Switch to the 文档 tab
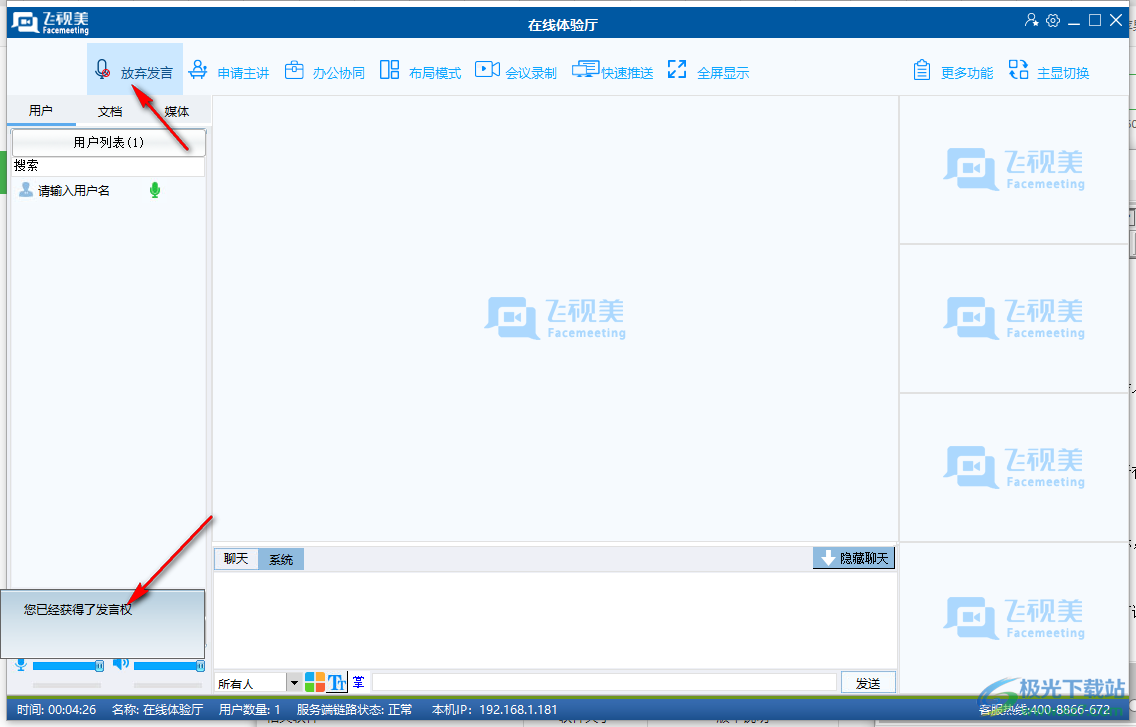 click(x=110, y=111)
